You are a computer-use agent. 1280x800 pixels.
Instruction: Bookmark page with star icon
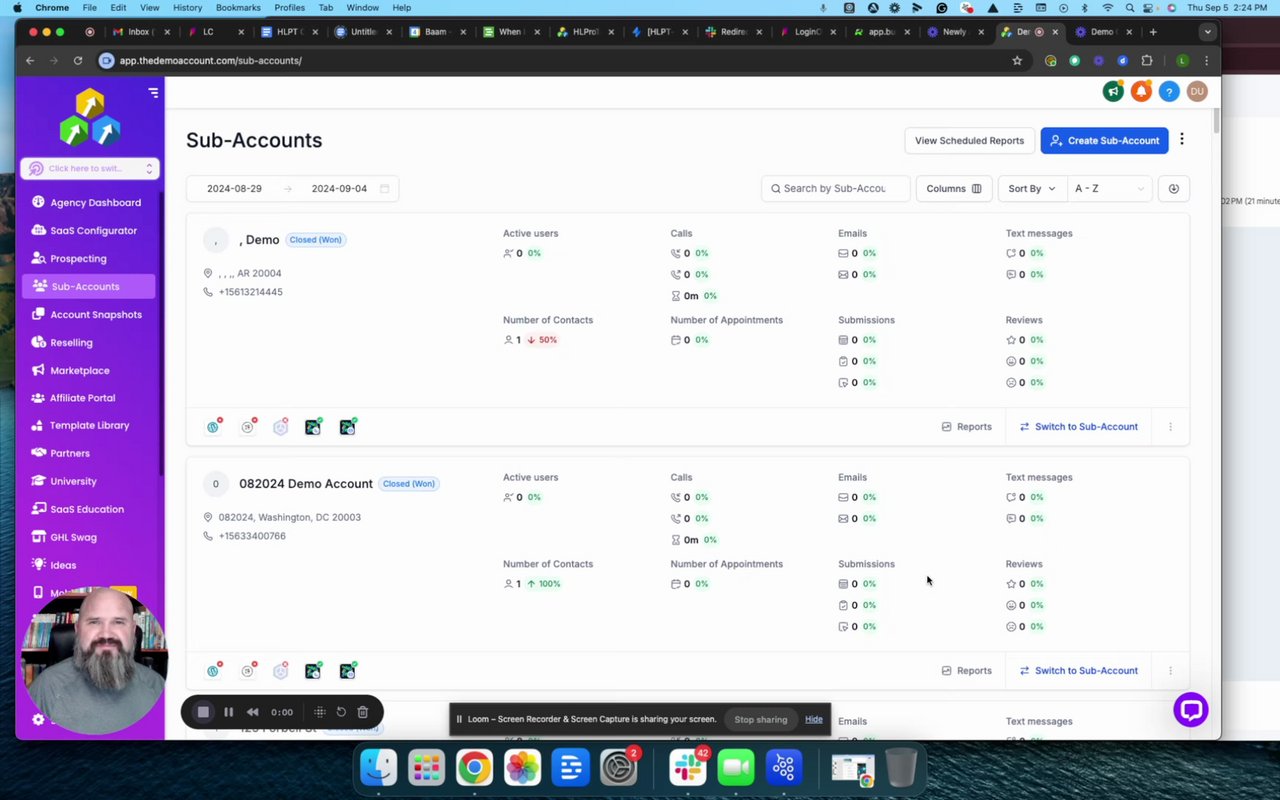[x=1017, y=60]
